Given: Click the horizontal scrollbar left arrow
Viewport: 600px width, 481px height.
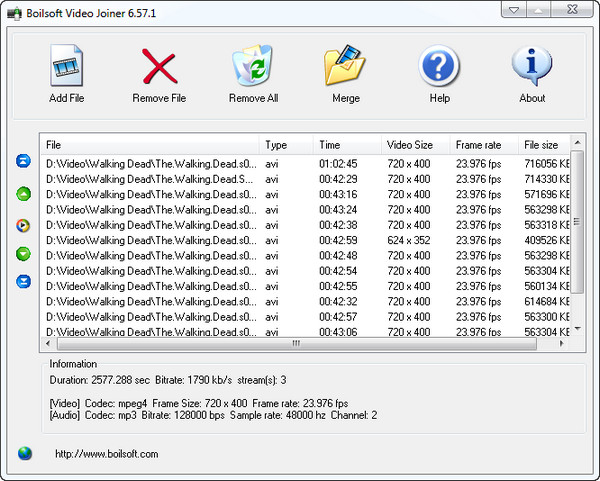Looking at the screenshot, I should coord(48,343).
